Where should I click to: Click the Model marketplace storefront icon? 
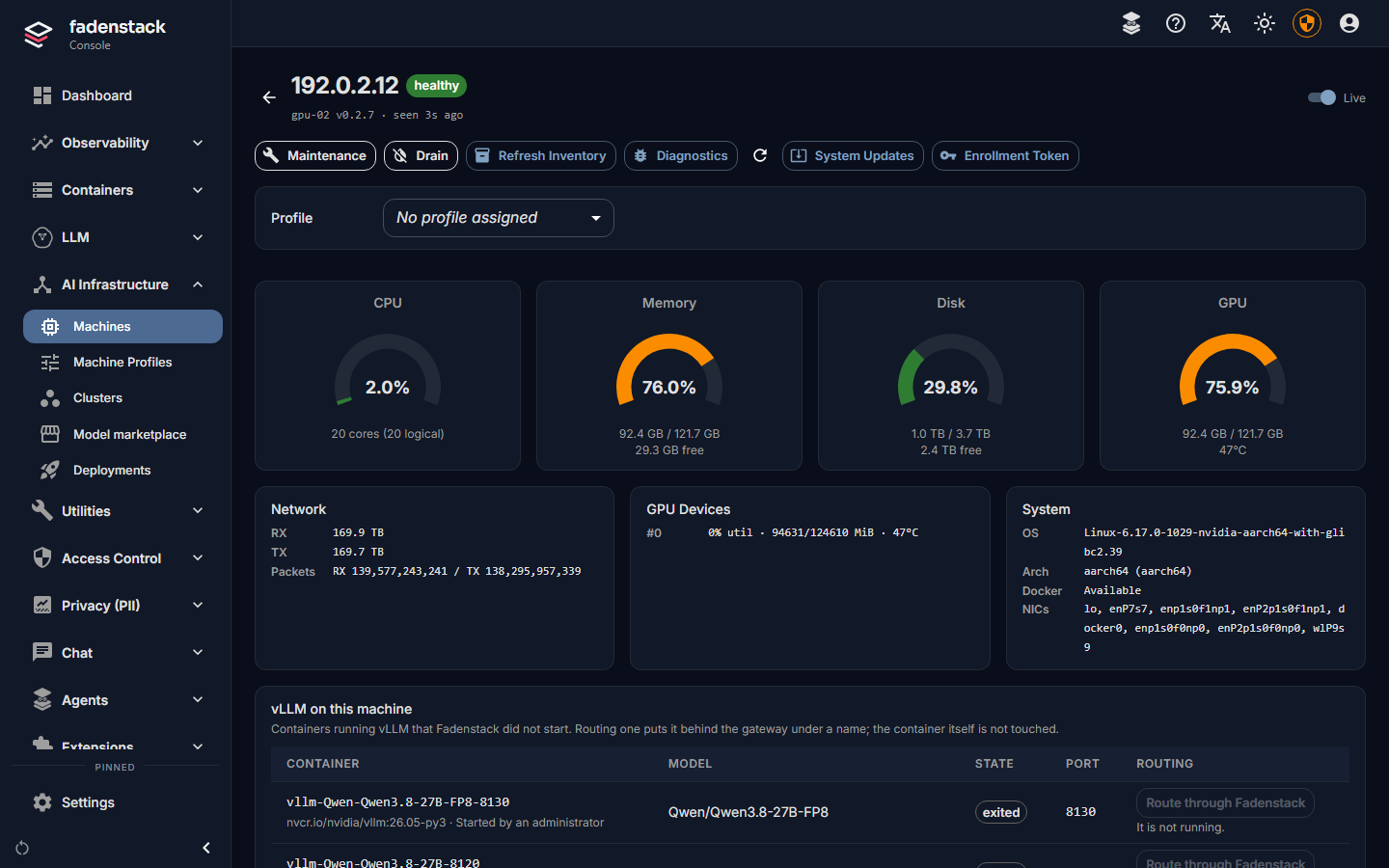point(50,434)
